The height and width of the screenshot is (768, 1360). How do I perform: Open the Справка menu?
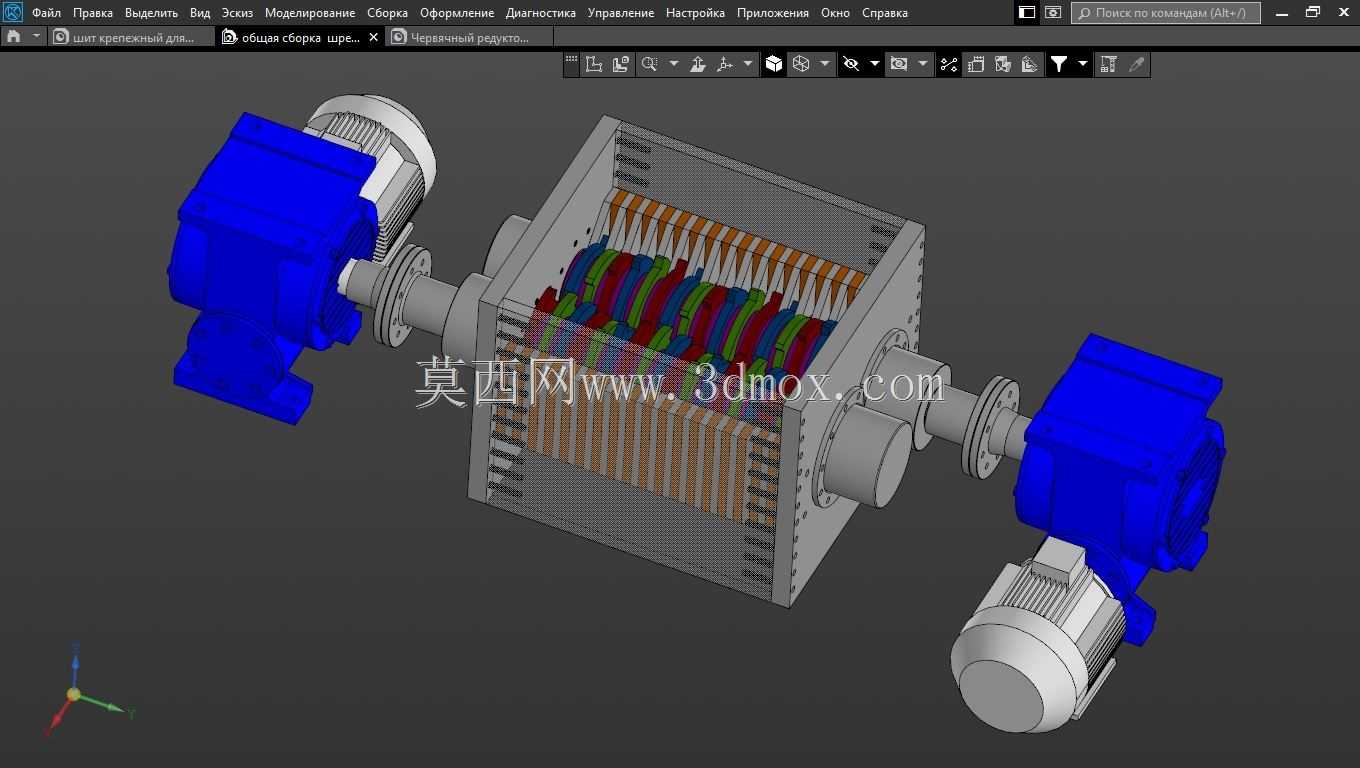pyautogui.click(x=885, y=13)
